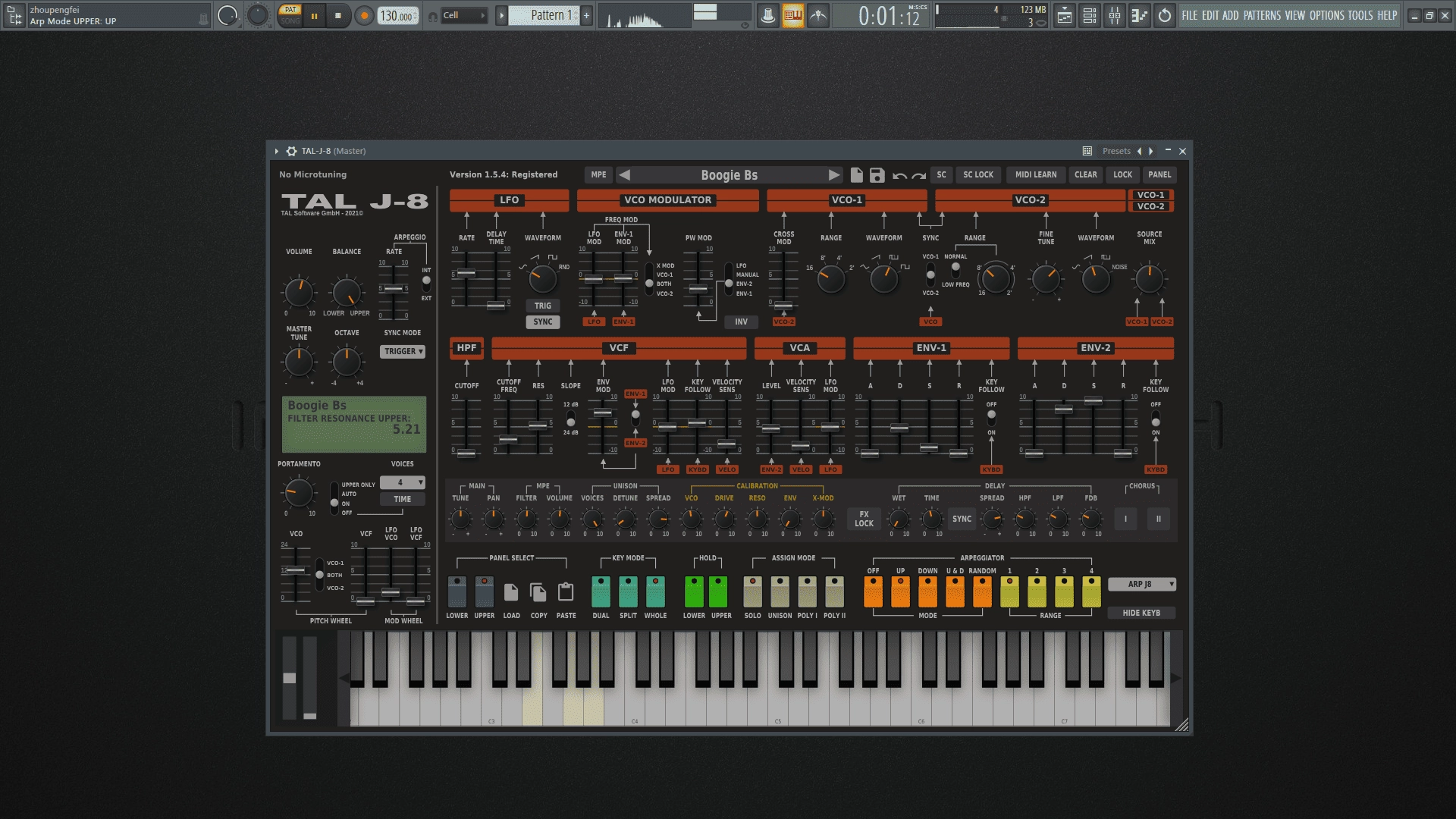1456x819 pixels.
Task: Add a new pattern with plus button
Action: pyautogui.click(x=586, y=15)
